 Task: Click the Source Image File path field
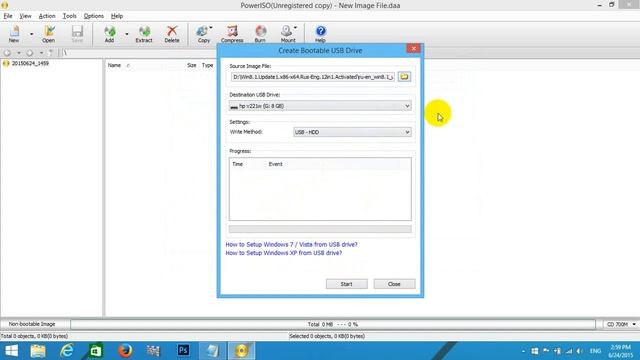313,77
